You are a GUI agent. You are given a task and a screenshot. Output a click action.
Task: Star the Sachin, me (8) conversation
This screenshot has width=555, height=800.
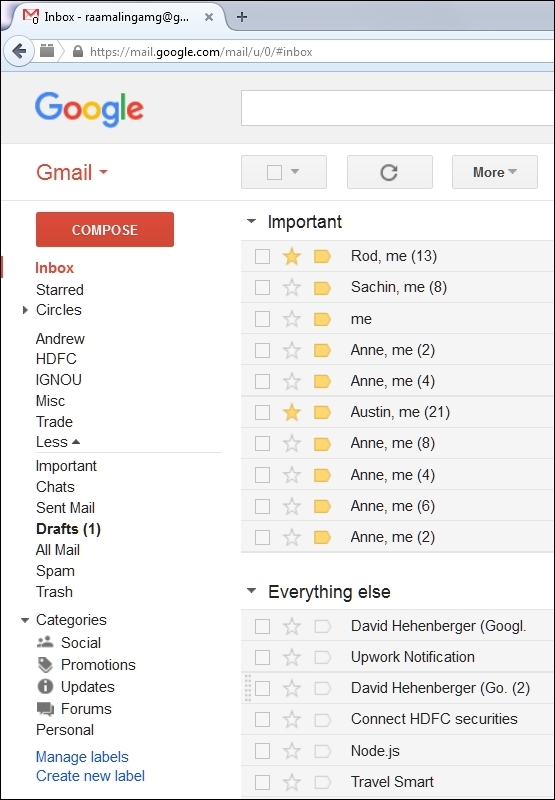pyautogui.click(x=291, y=288)
